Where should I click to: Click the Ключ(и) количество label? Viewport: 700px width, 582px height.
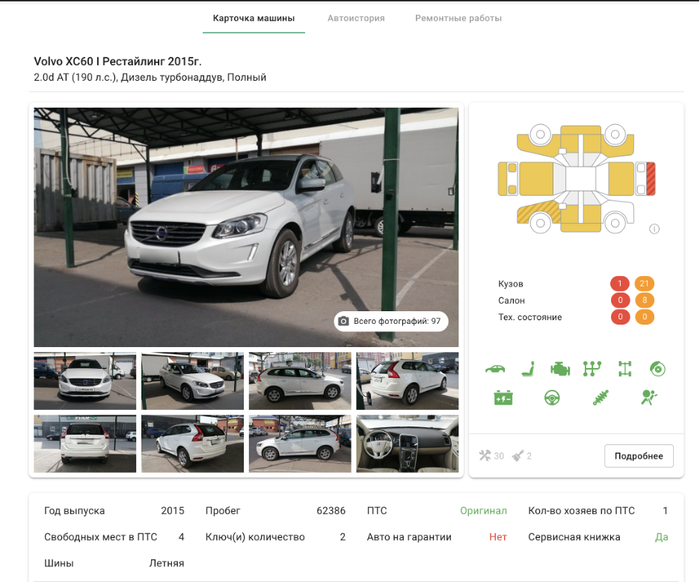(x=255, y=537)
